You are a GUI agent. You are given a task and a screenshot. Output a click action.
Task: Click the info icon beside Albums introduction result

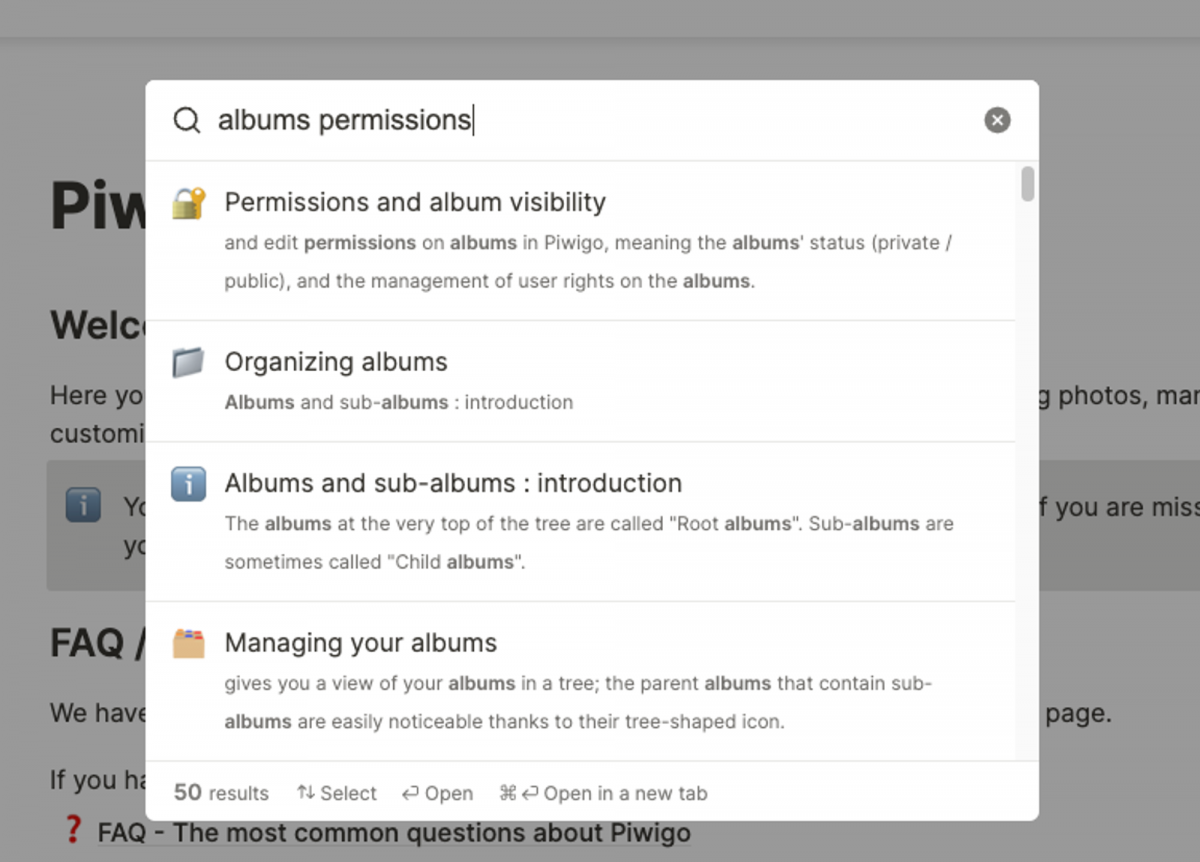point(188,483)
